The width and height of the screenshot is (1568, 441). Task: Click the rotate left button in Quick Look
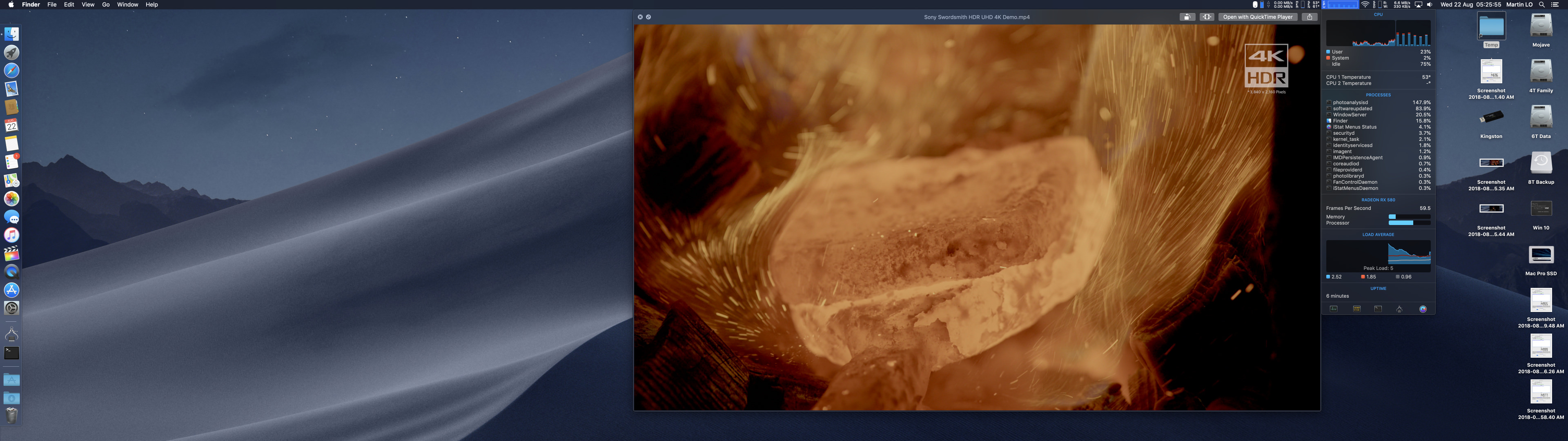1187,17
